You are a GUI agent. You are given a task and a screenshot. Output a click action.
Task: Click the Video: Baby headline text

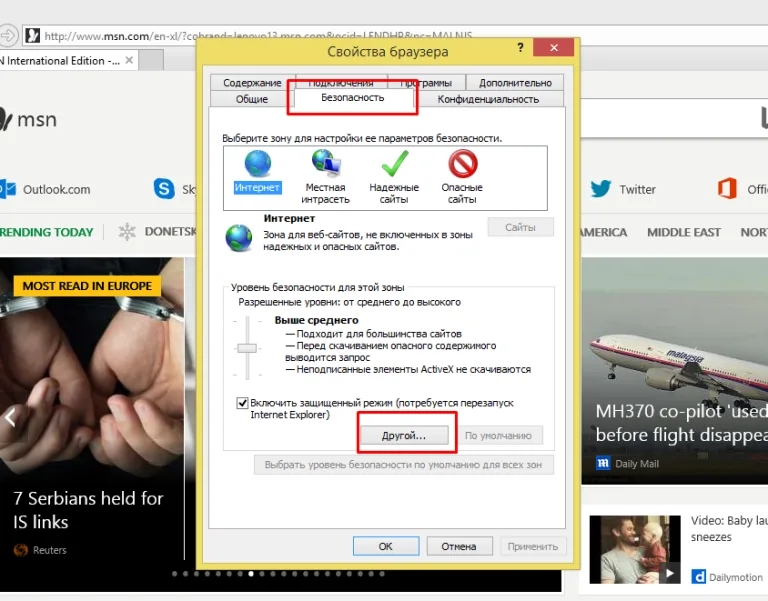click(729, 529)
